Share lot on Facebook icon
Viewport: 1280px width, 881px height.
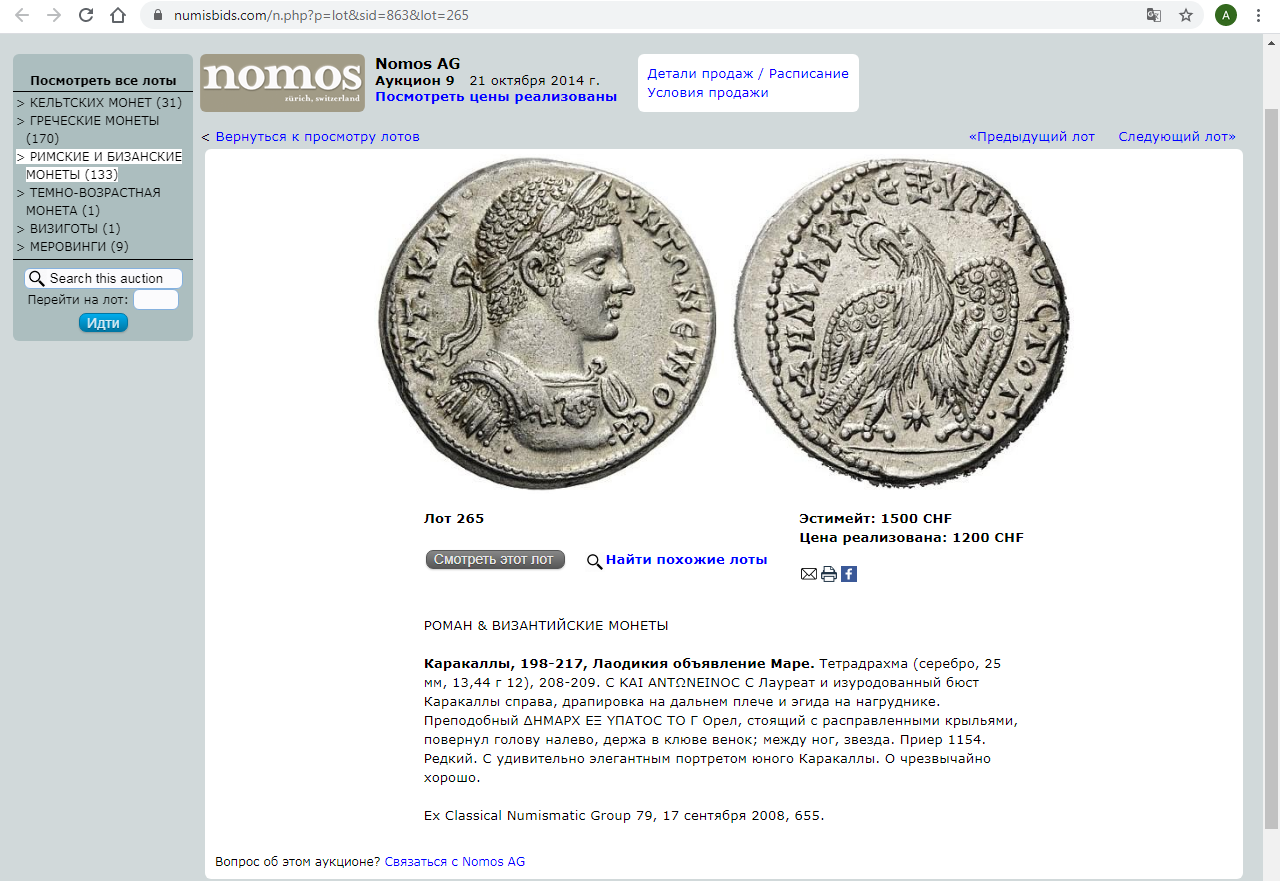[x=849, y=574]
